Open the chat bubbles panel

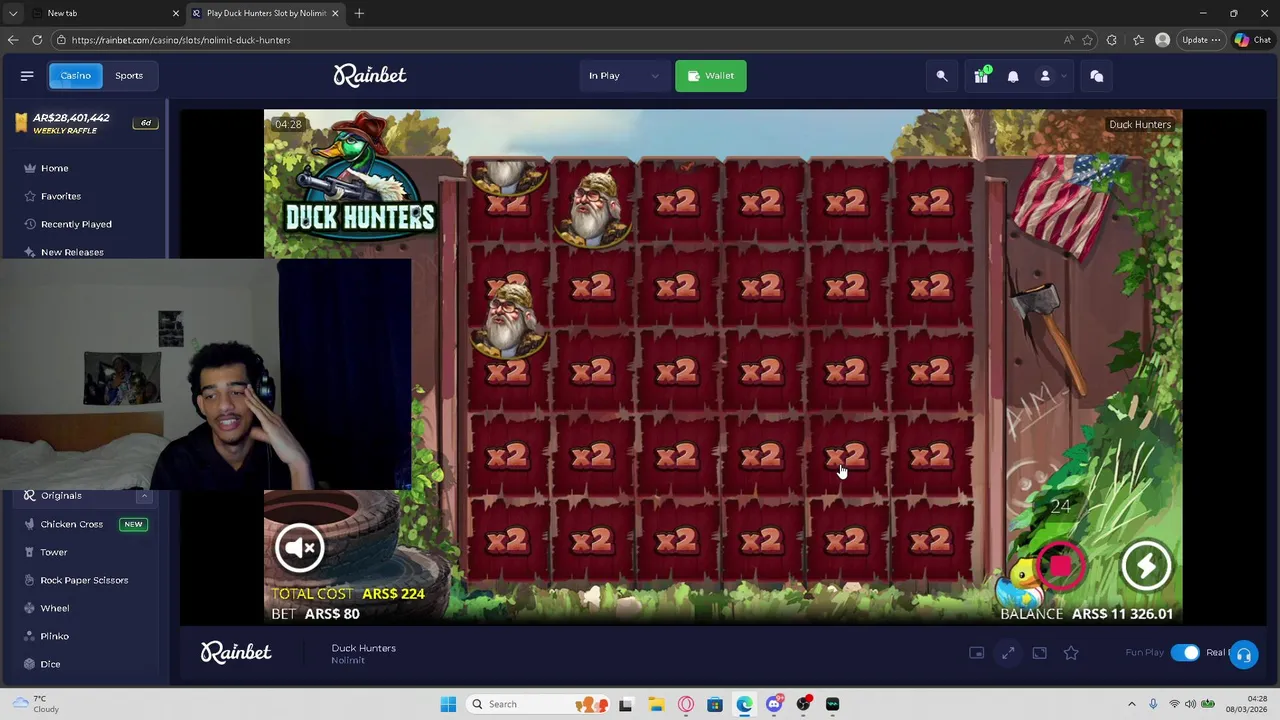1097,76
